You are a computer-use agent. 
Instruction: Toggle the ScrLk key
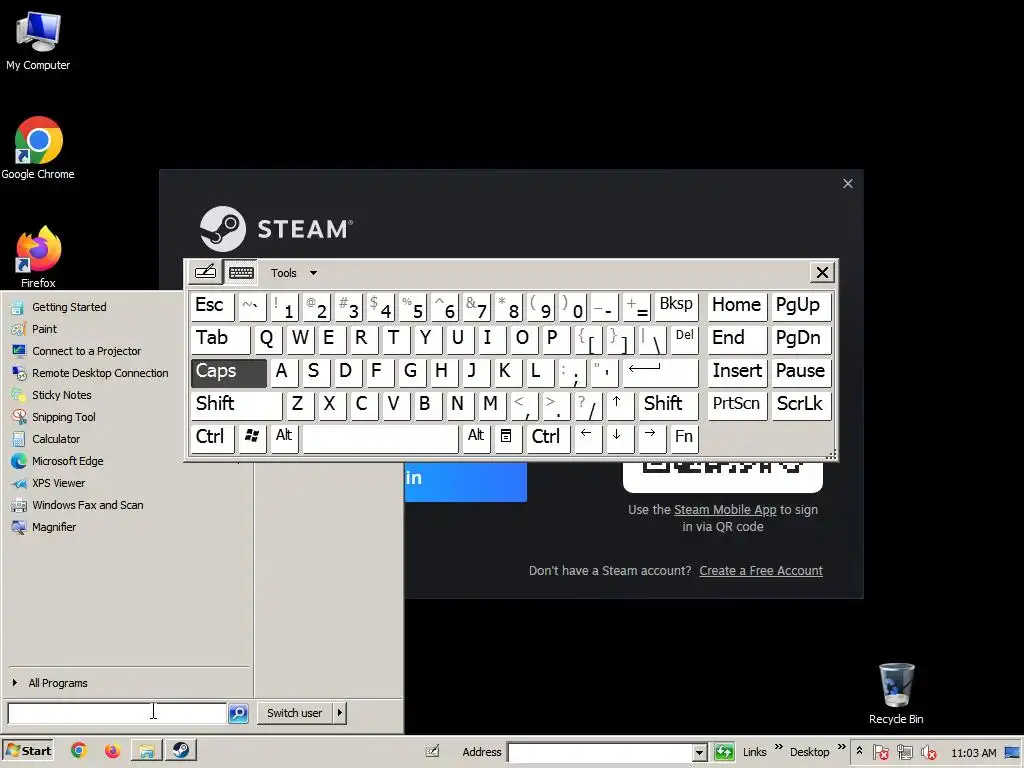point(801,405)
